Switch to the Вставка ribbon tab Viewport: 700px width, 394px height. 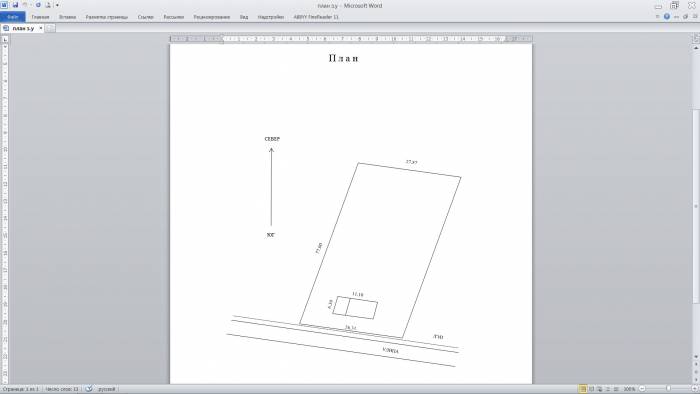tap(67, 17)
